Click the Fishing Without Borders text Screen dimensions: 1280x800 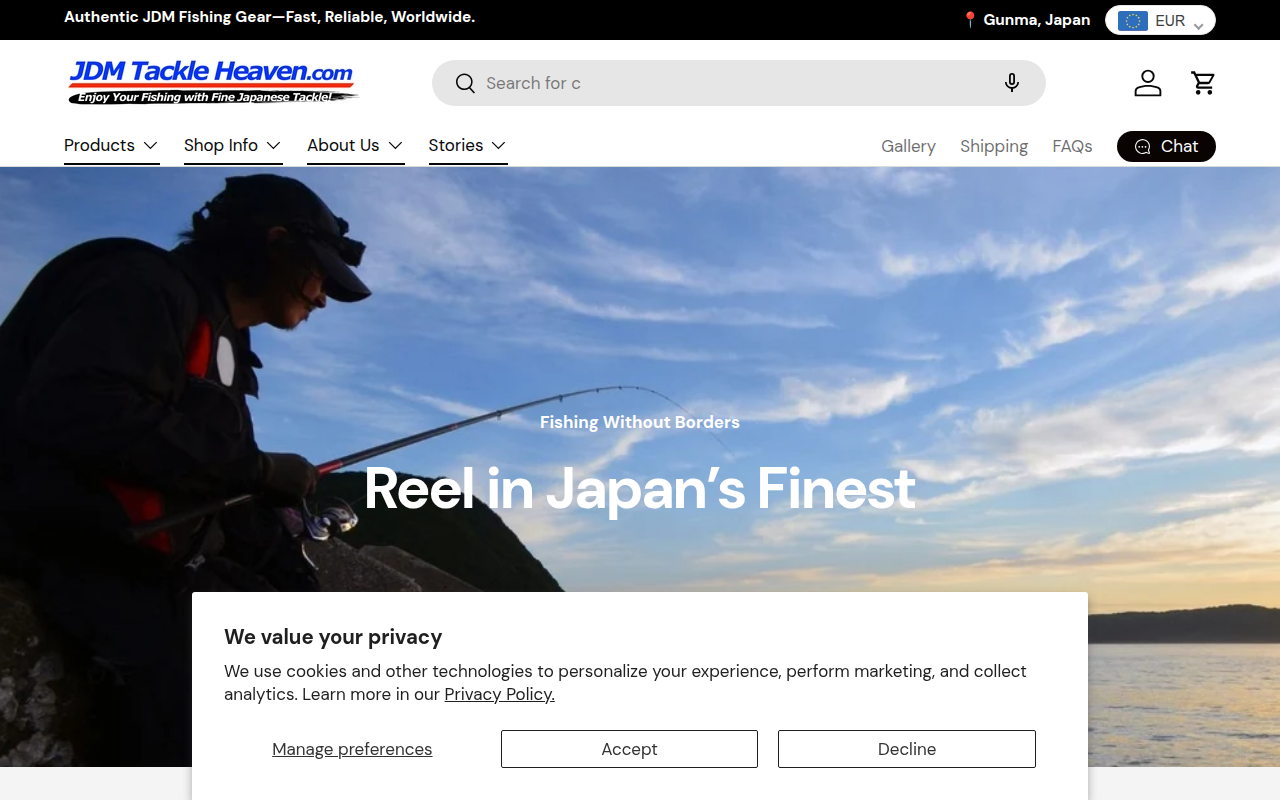pyautogui.click(x=640, y=422)
